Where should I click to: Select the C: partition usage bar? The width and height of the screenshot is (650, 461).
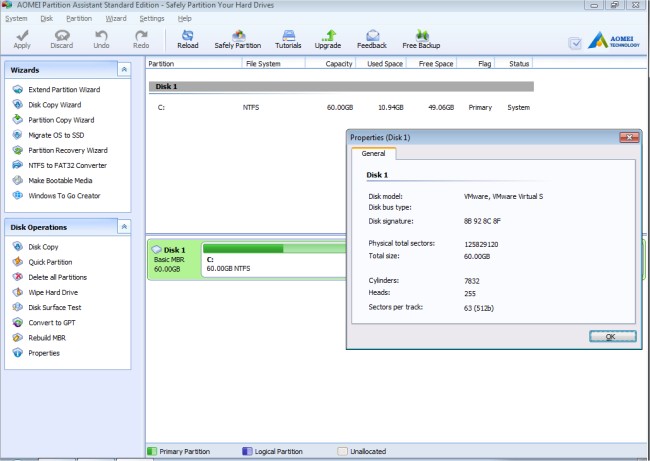click(274, 248)
